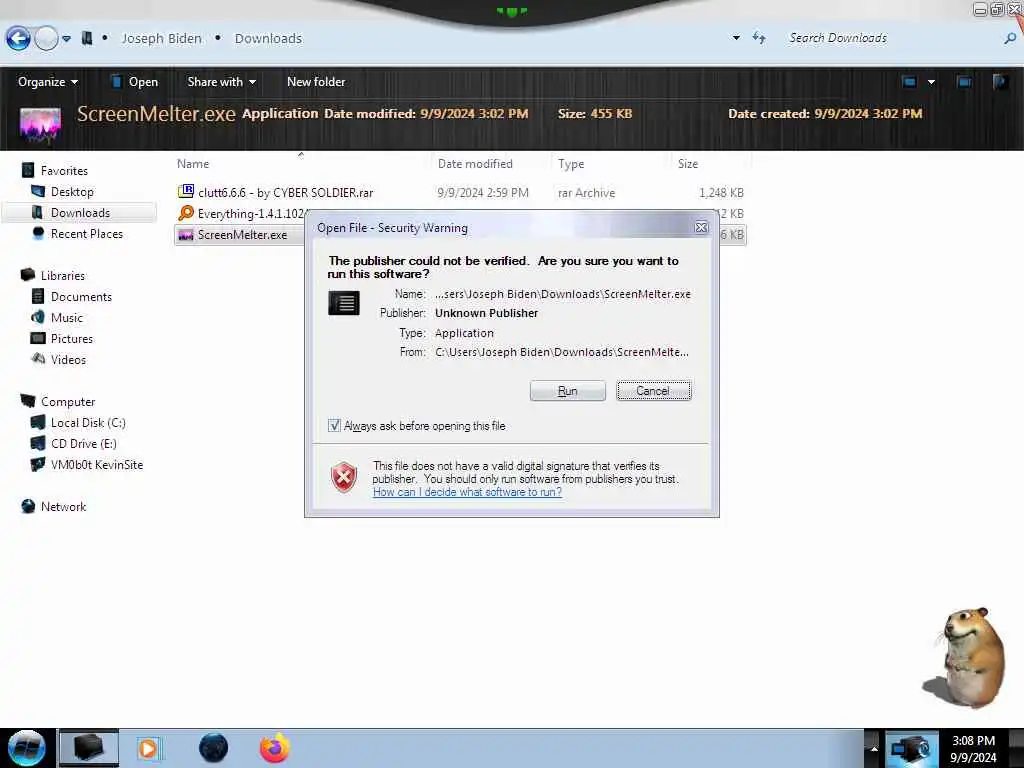Viewport: 1024px width, 768px height.
Task: Open How can I decide what software link
Action: click(x=467, y=492)
